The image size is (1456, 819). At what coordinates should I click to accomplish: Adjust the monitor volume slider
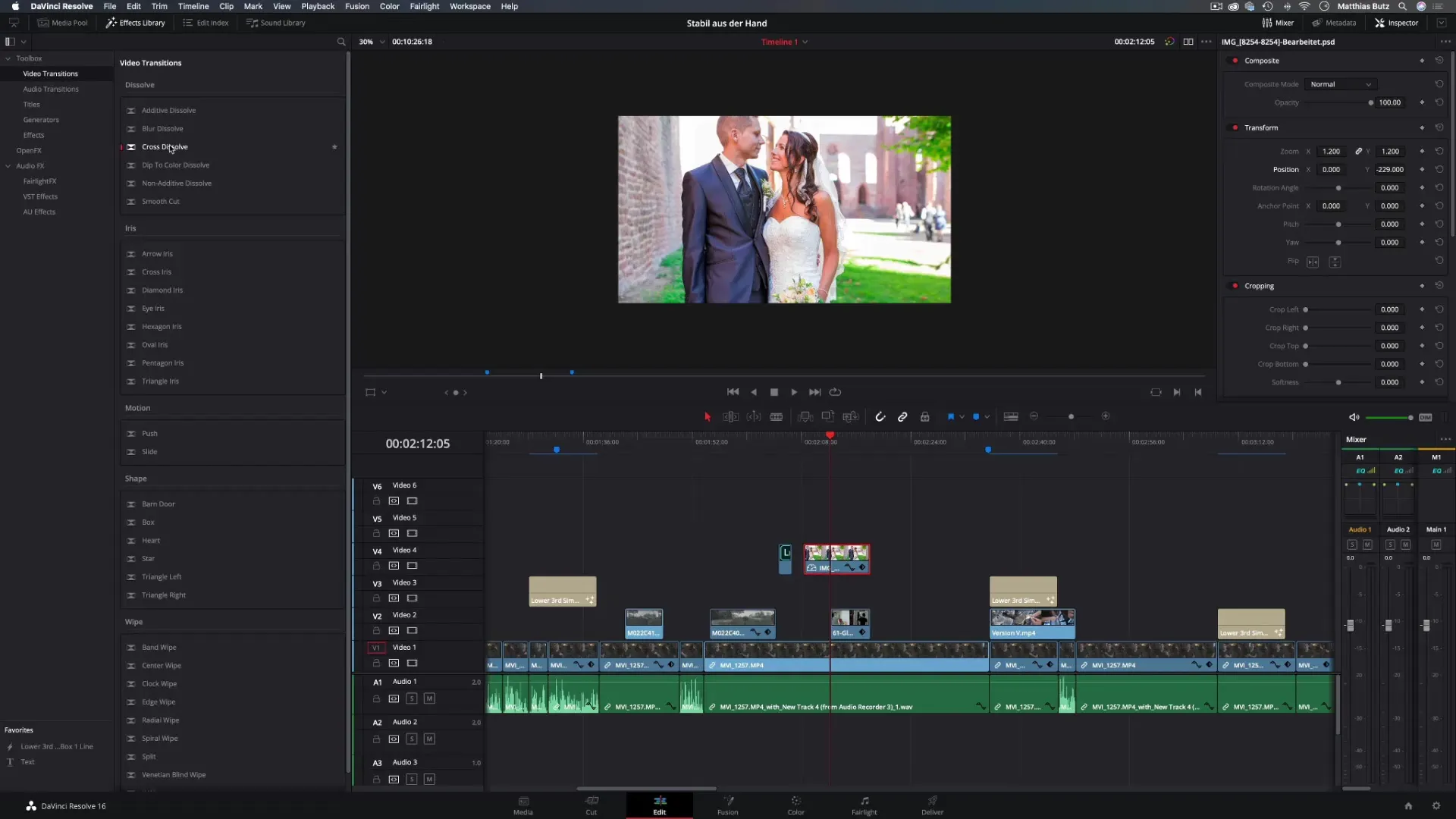pyautogui.click(x=1410, y=418)
